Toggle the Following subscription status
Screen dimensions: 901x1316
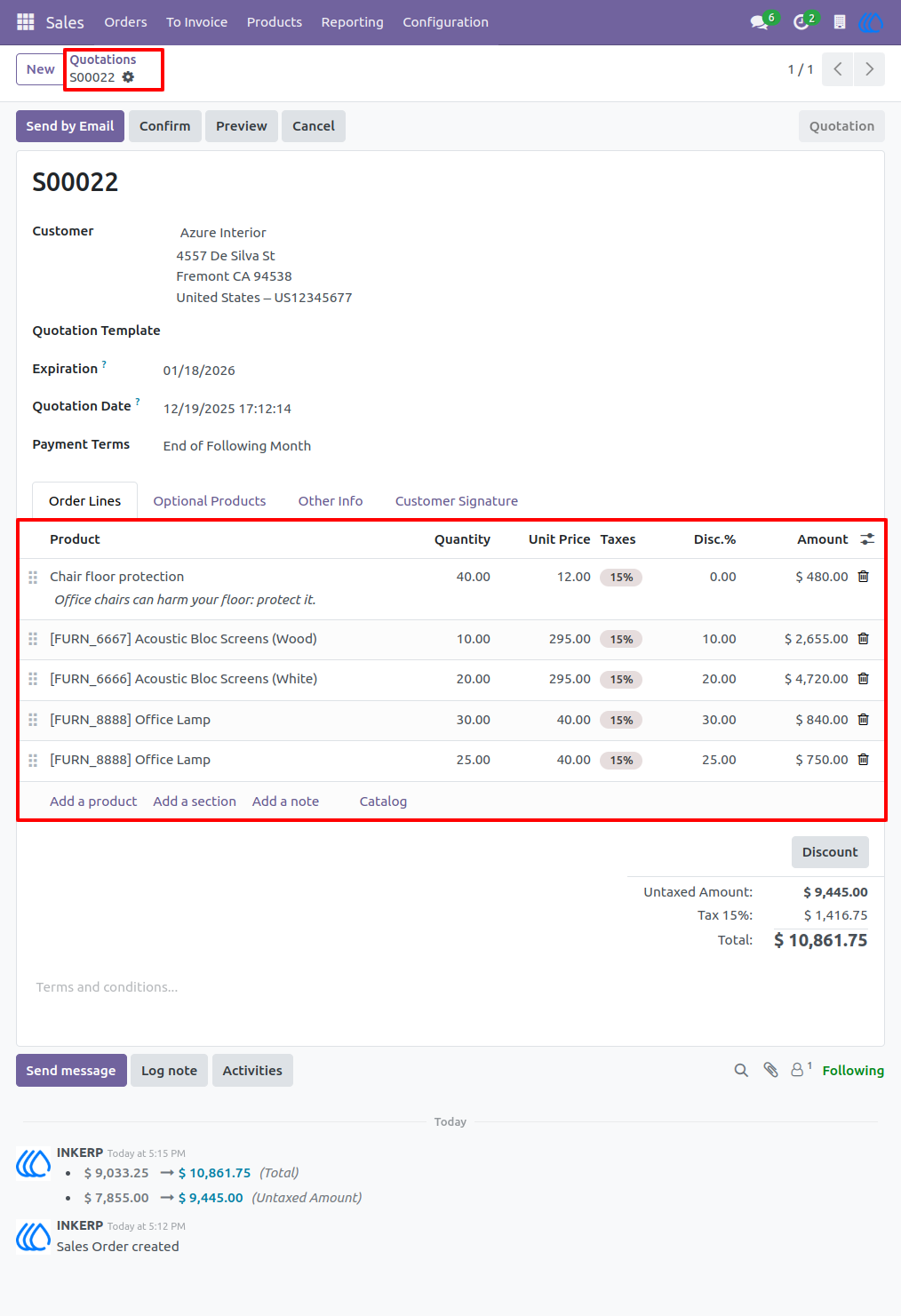(x=853, y=1071)
